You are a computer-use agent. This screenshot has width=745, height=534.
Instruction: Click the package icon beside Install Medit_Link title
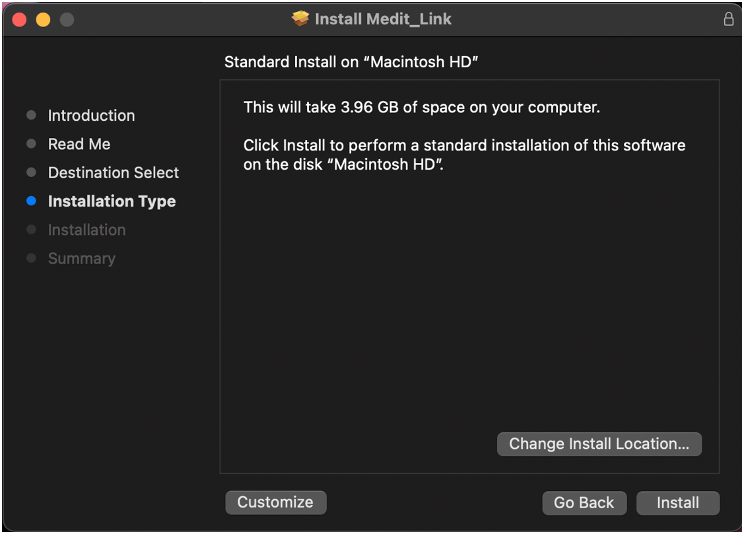tap(300, 19)
